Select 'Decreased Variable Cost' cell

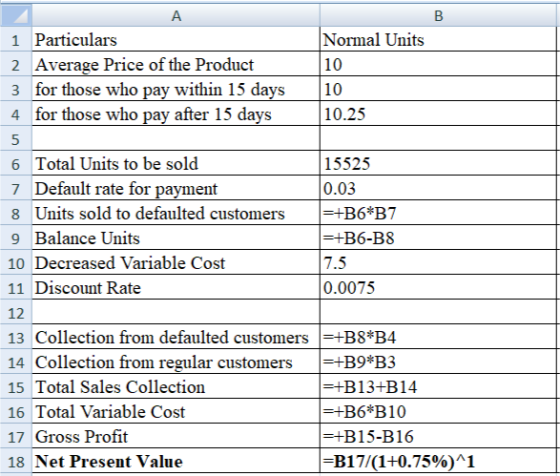pyautogui.click(x=176, y=262)
